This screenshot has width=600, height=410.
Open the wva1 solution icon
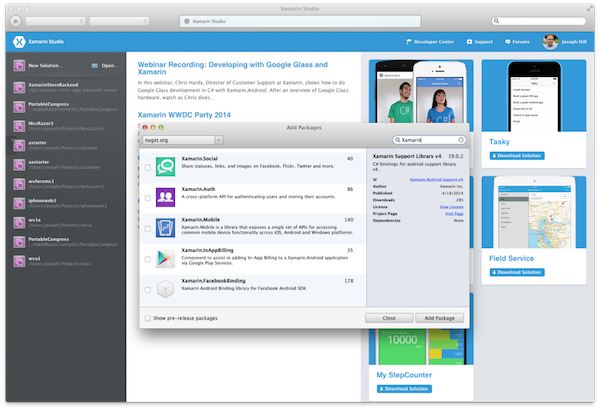click(19, 261)
